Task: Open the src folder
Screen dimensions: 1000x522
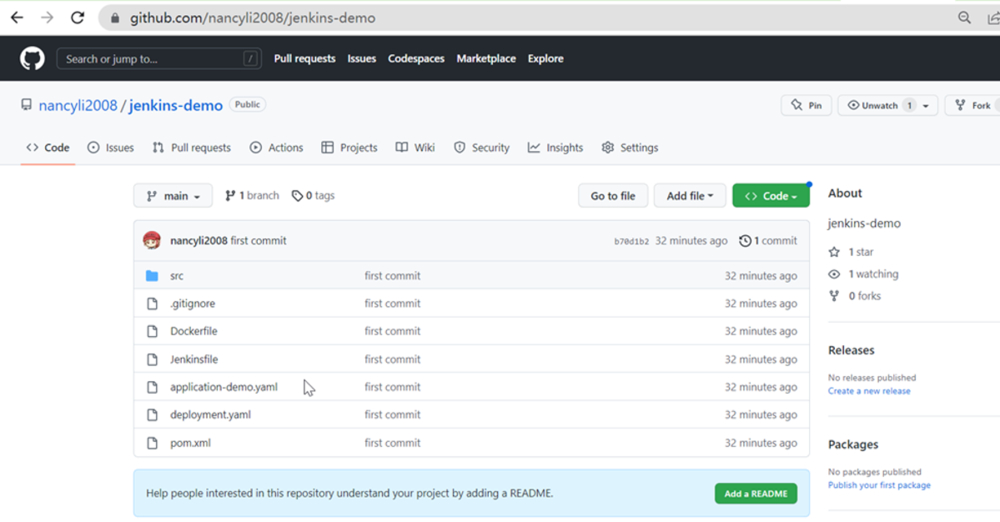Action: tap(177, 276)
